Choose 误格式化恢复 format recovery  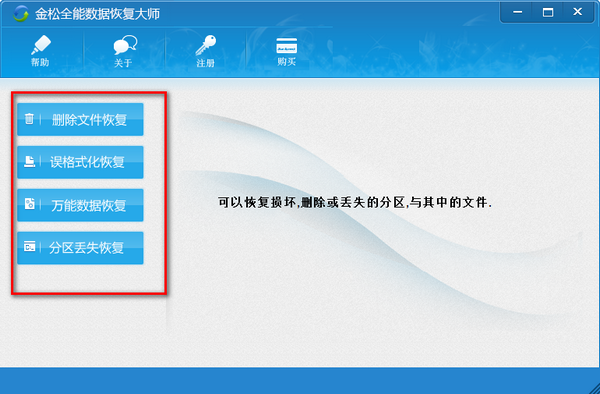tap(80, 162)
